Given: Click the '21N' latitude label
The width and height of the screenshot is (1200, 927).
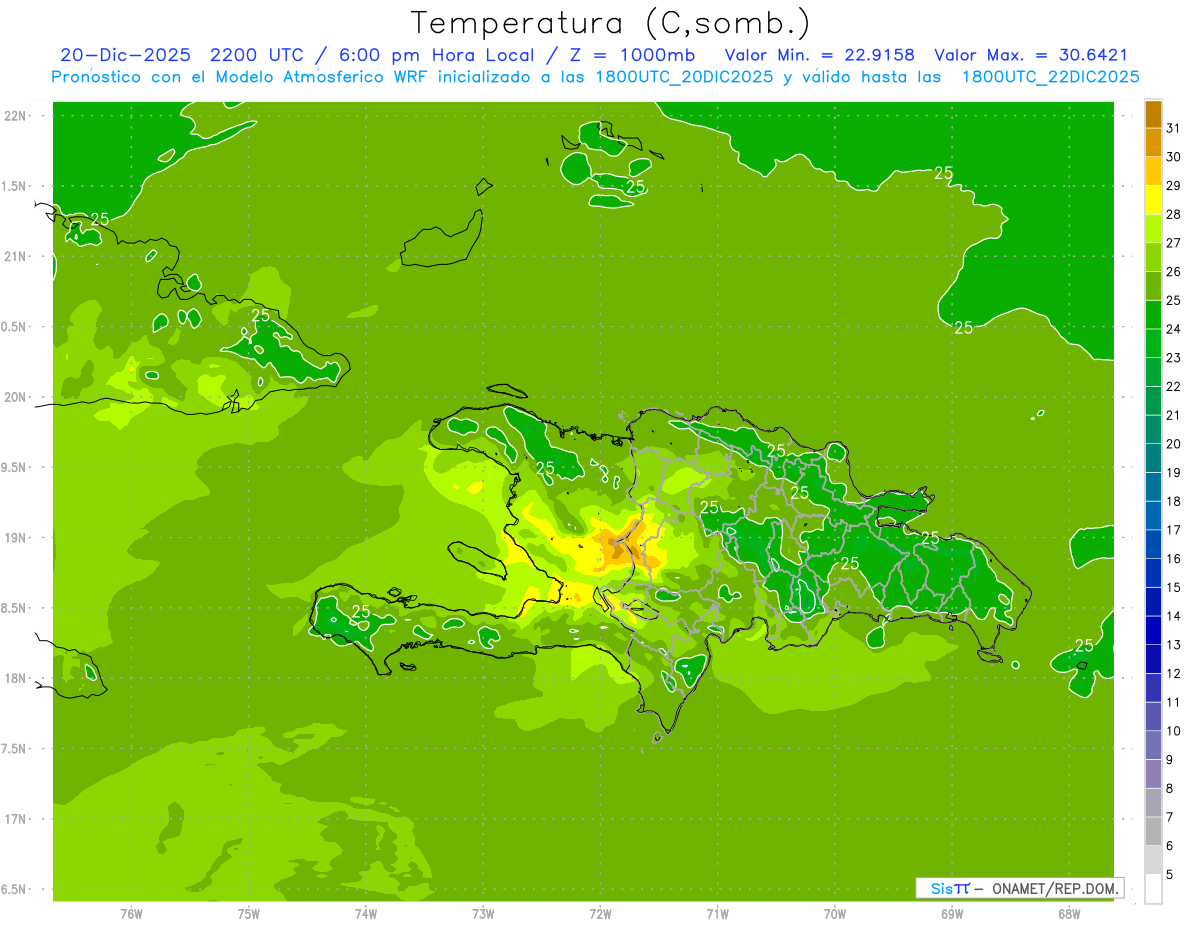Looking at the screenshot, I should 17,256.
